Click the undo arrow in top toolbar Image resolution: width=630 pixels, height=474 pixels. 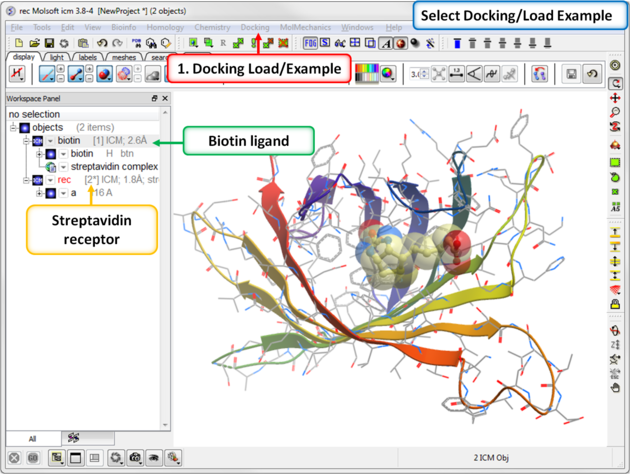(103, 44)
